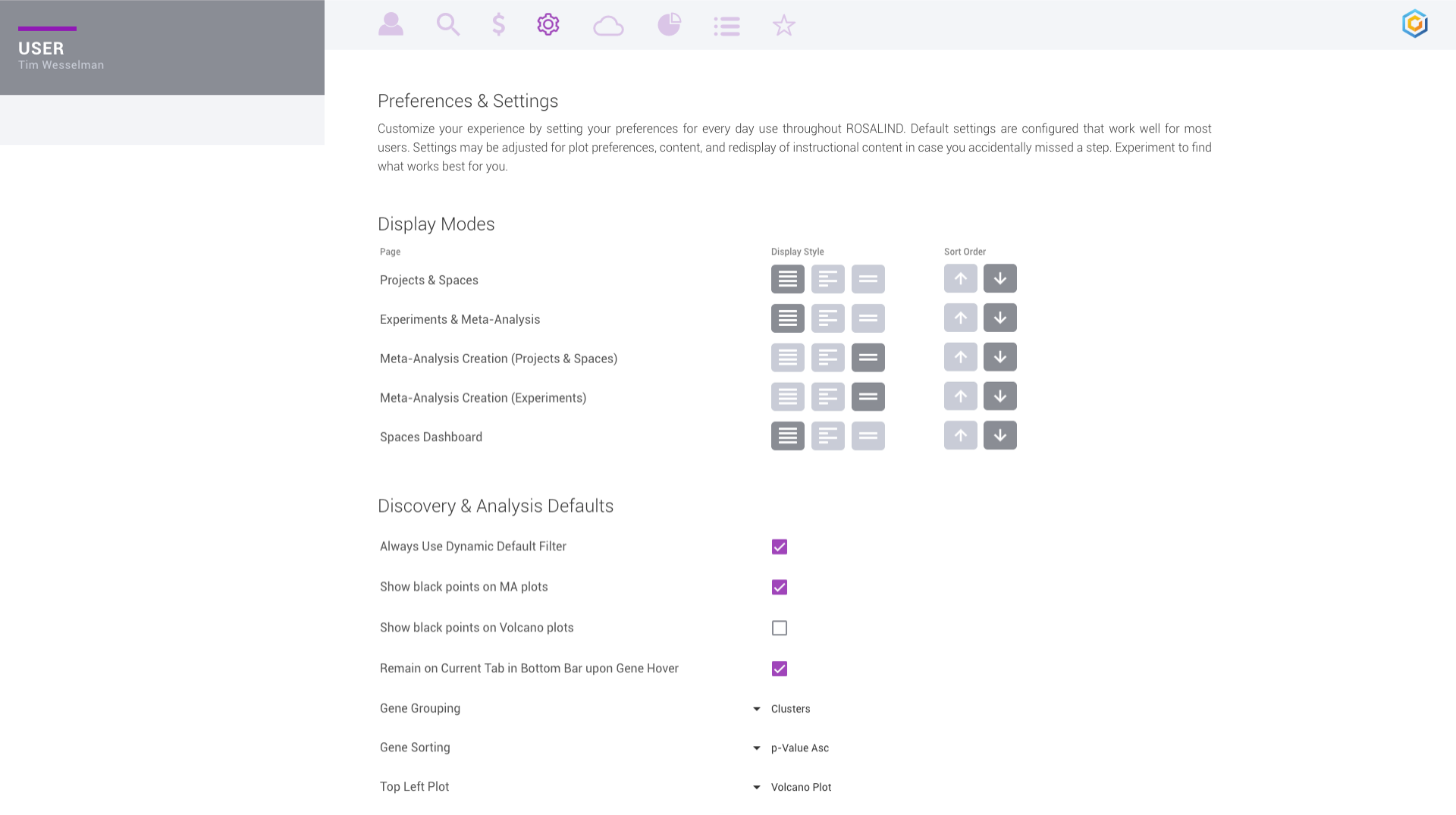
Task: Click the USER panel header
Action: point(162,48)
